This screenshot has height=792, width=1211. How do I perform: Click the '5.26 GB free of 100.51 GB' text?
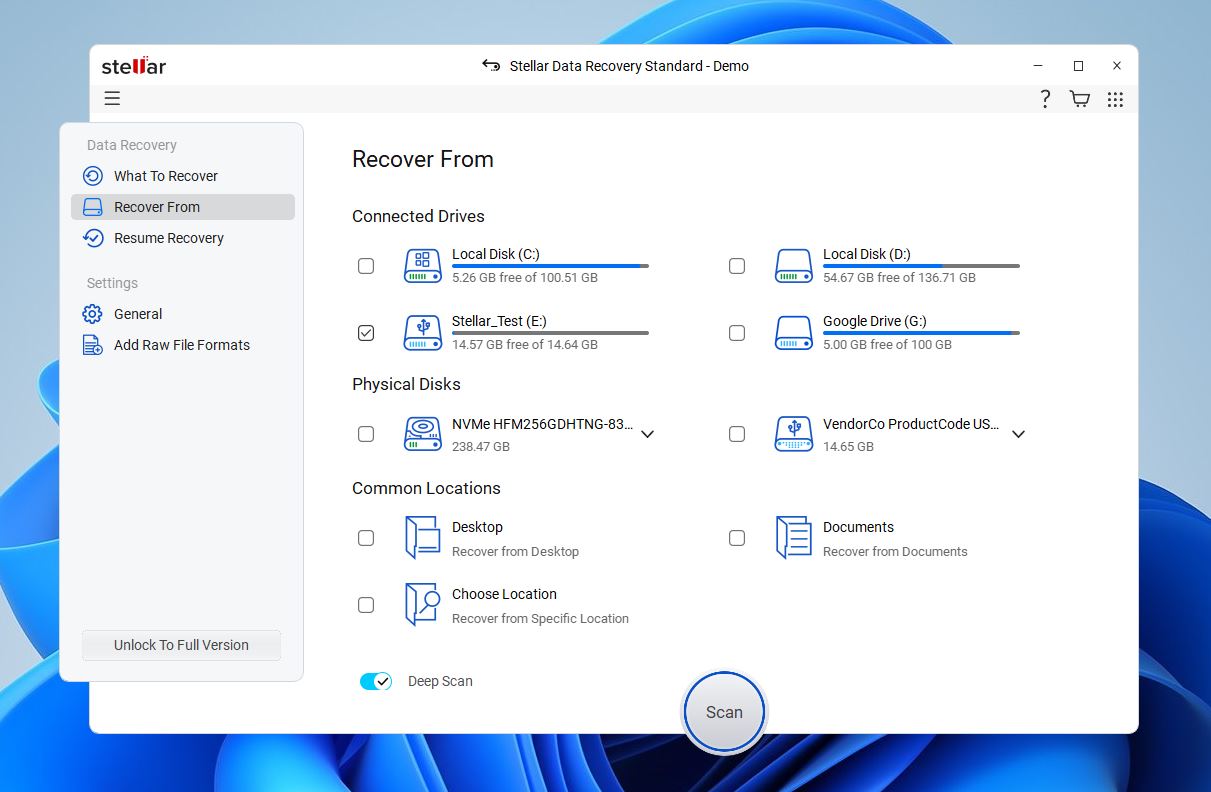point(525,278)
